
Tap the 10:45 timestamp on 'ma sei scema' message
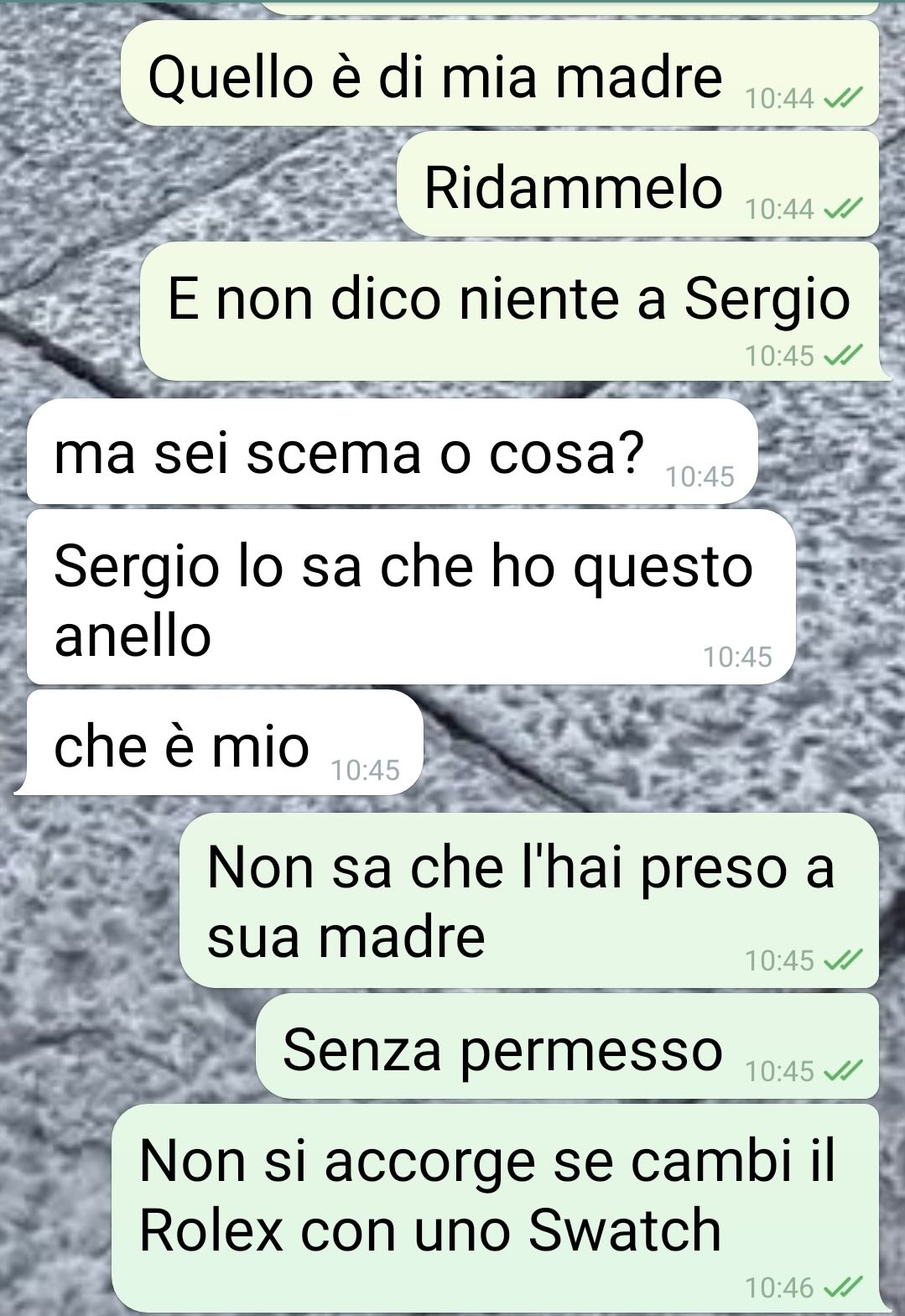coord(700,477)
